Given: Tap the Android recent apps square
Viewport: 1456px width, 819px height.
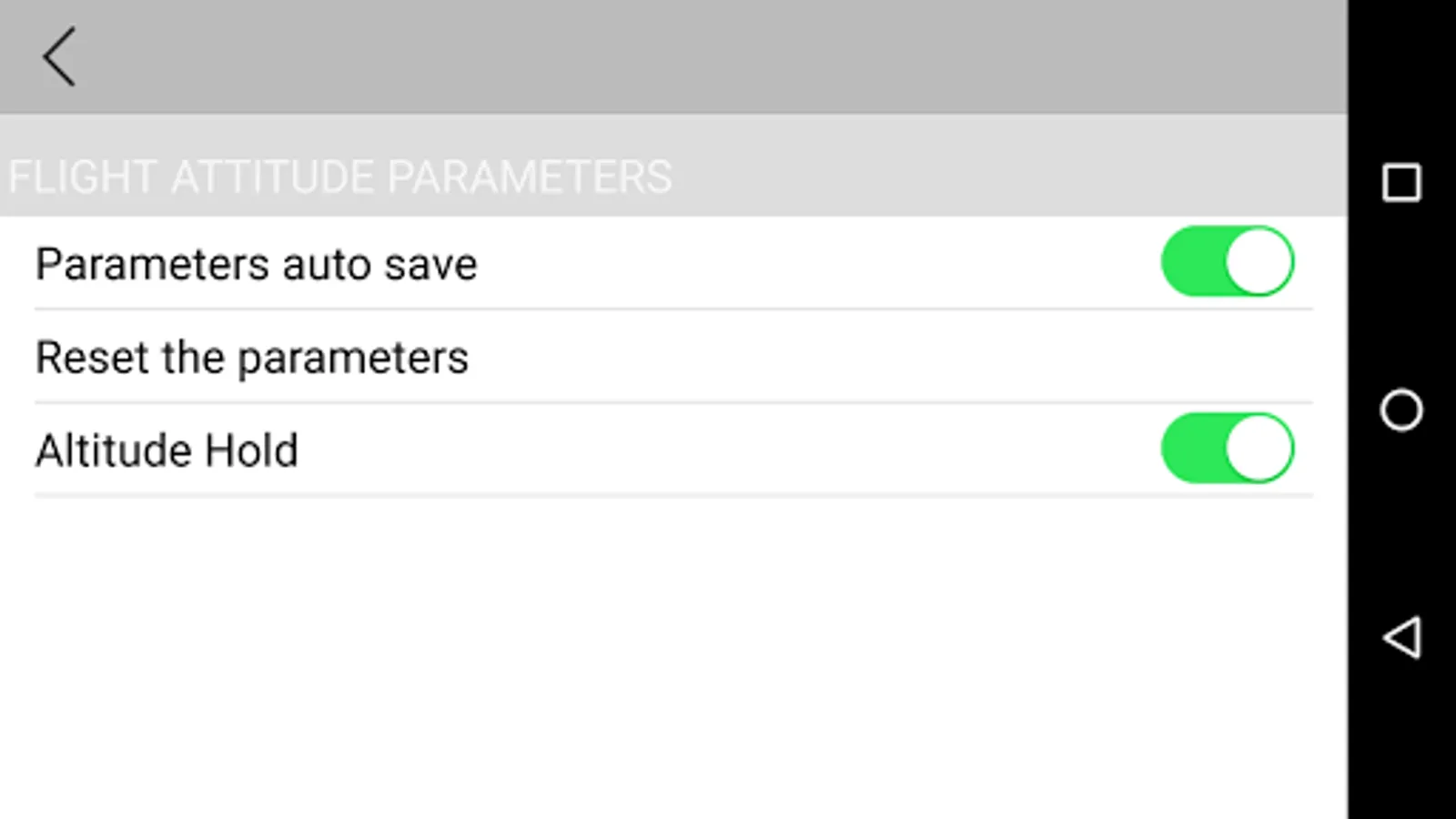Looking at the screenshot, I should pos(1401,182).
